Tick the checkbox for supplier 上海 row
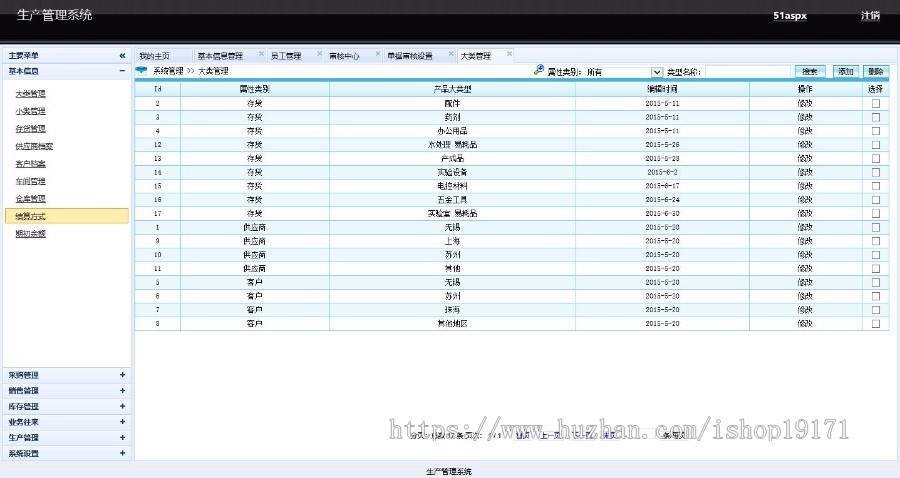 pyautogui.click(x=875, y=241)
